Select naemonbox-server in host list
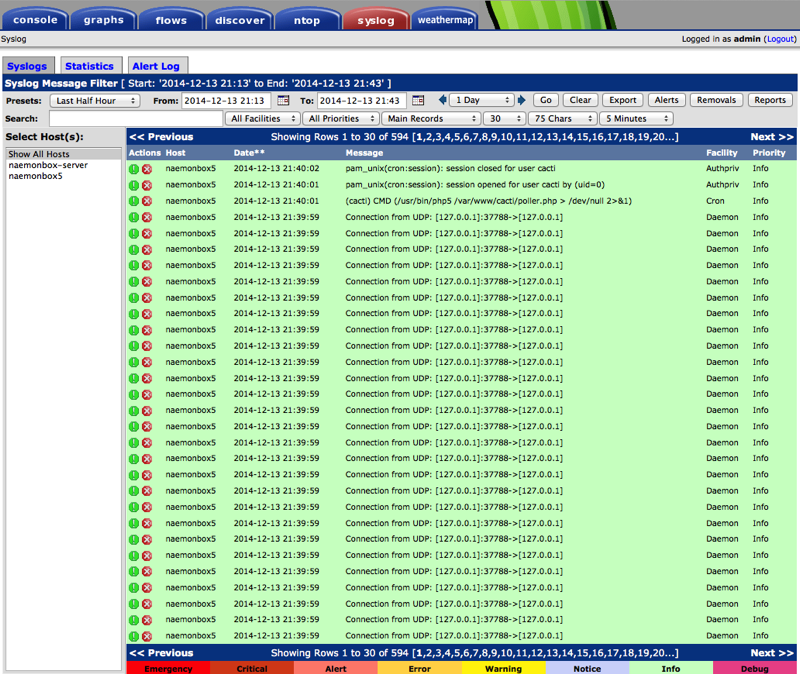 tap(48, 165)
